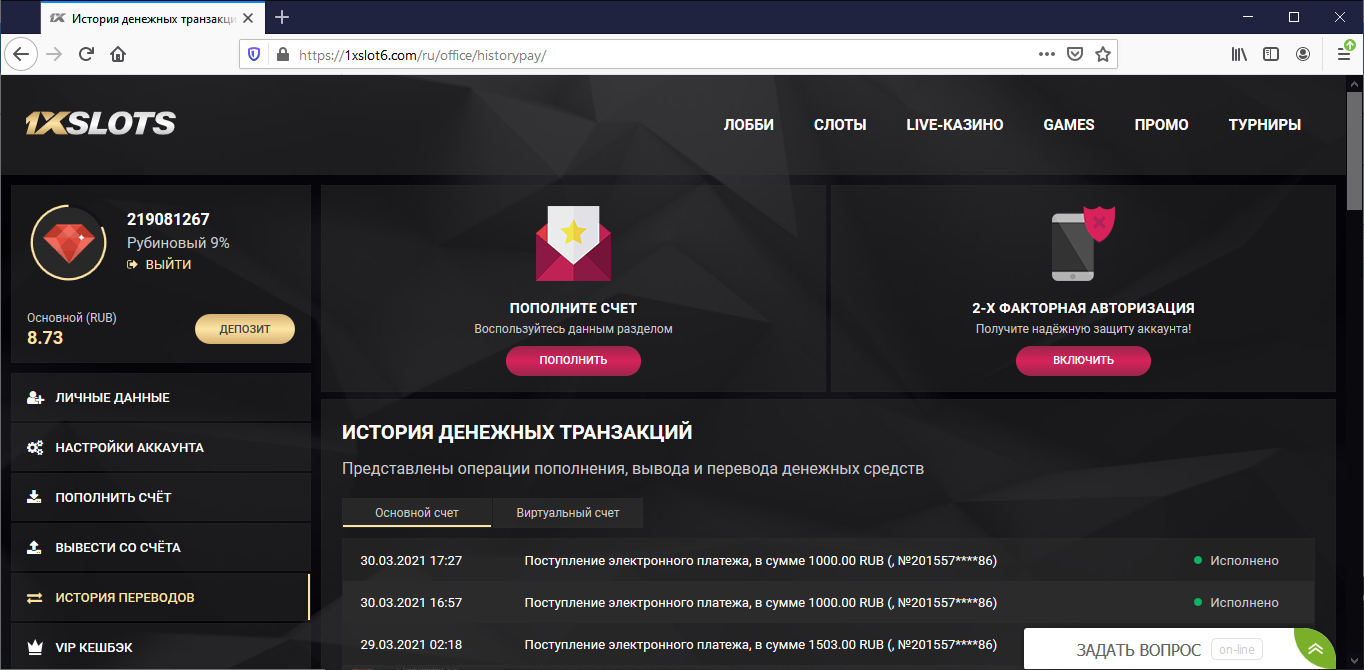This screenshot has width=1364, height=670.
Task: Open ПОПОЛНИТЬ СЧЁТ sidebar item
Action: 161,498
